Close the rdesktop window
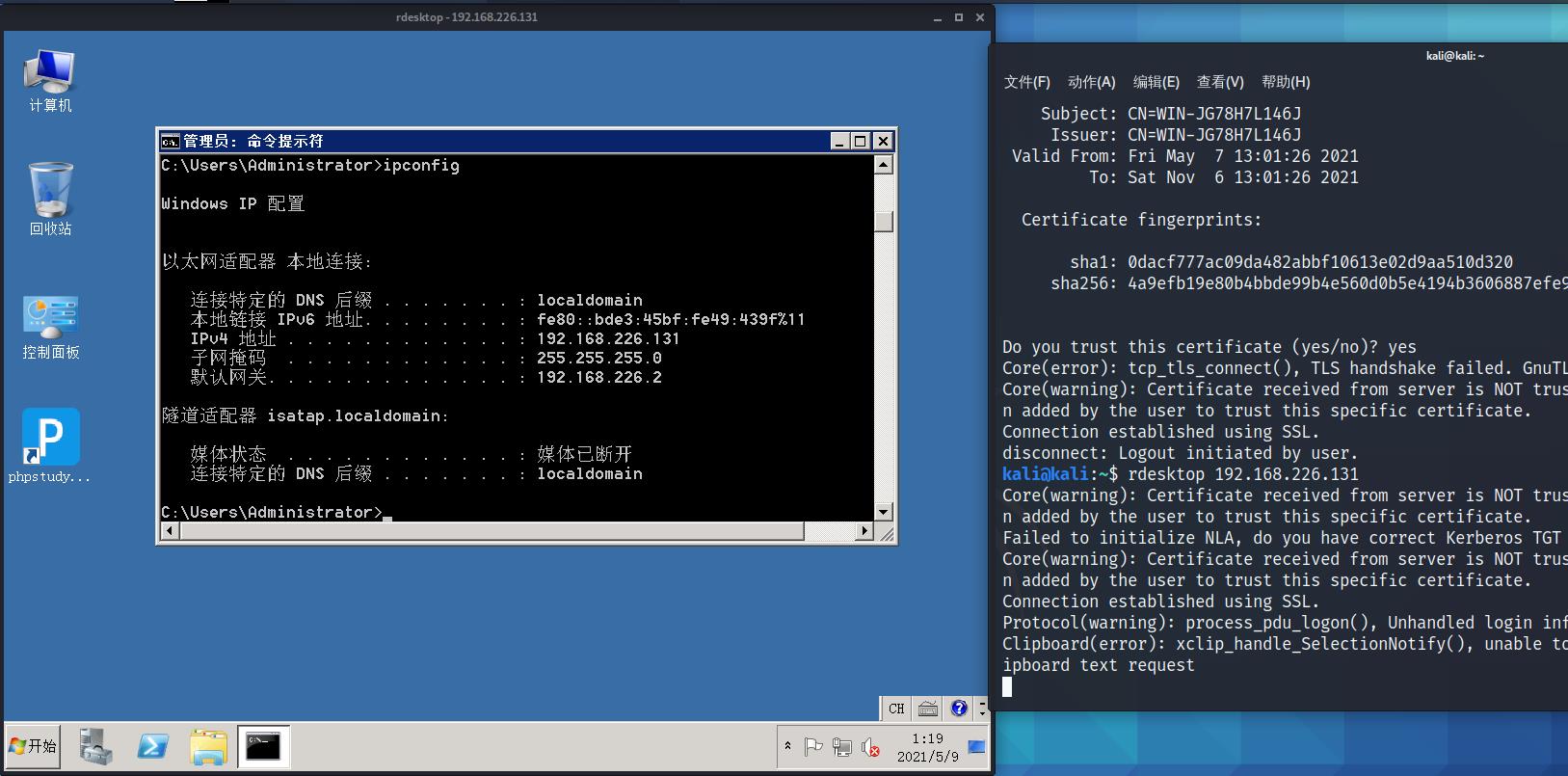Image resolution: width=1568 pixels, height=776 pixels. [x=980, y=17]
